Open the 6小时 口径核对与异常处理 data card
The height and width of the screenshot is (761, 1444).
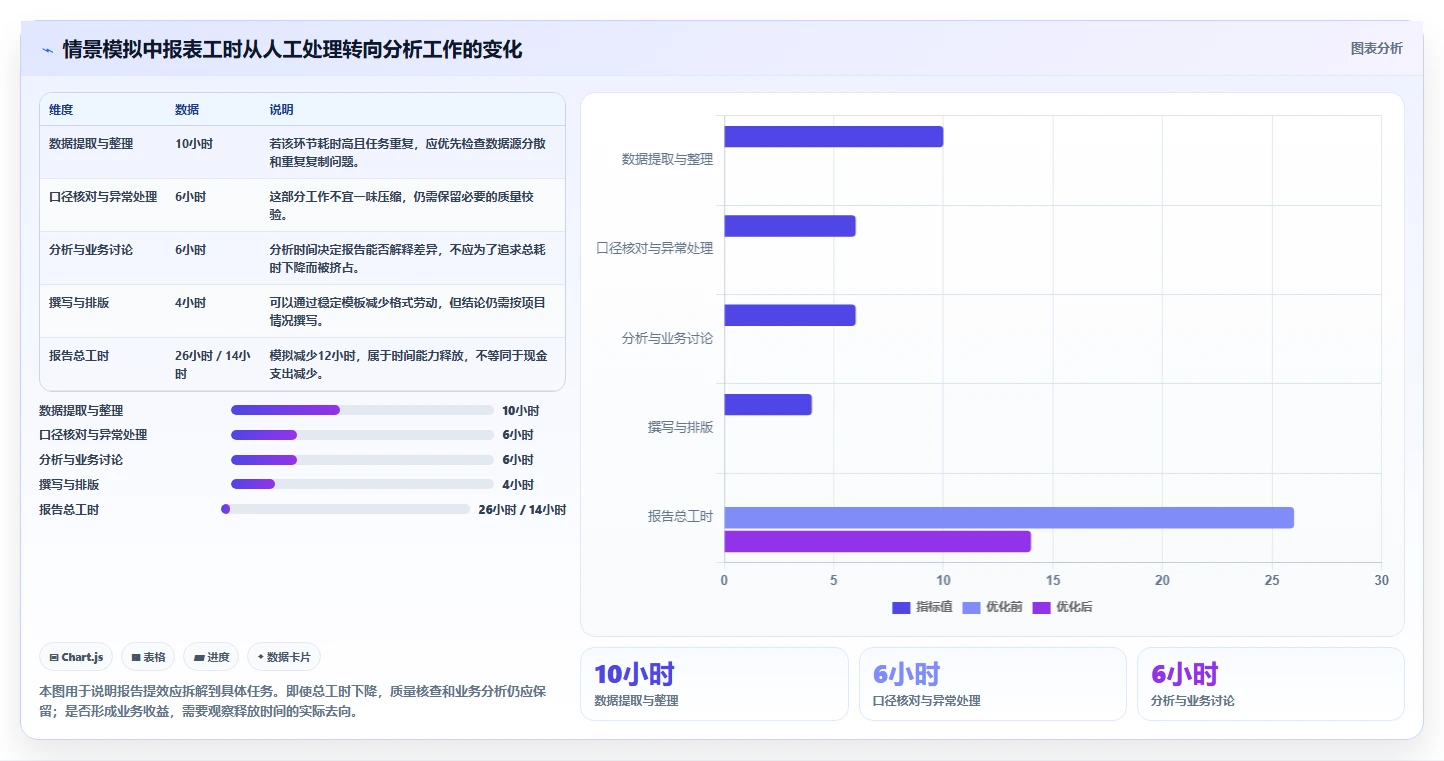pos(993,684)
